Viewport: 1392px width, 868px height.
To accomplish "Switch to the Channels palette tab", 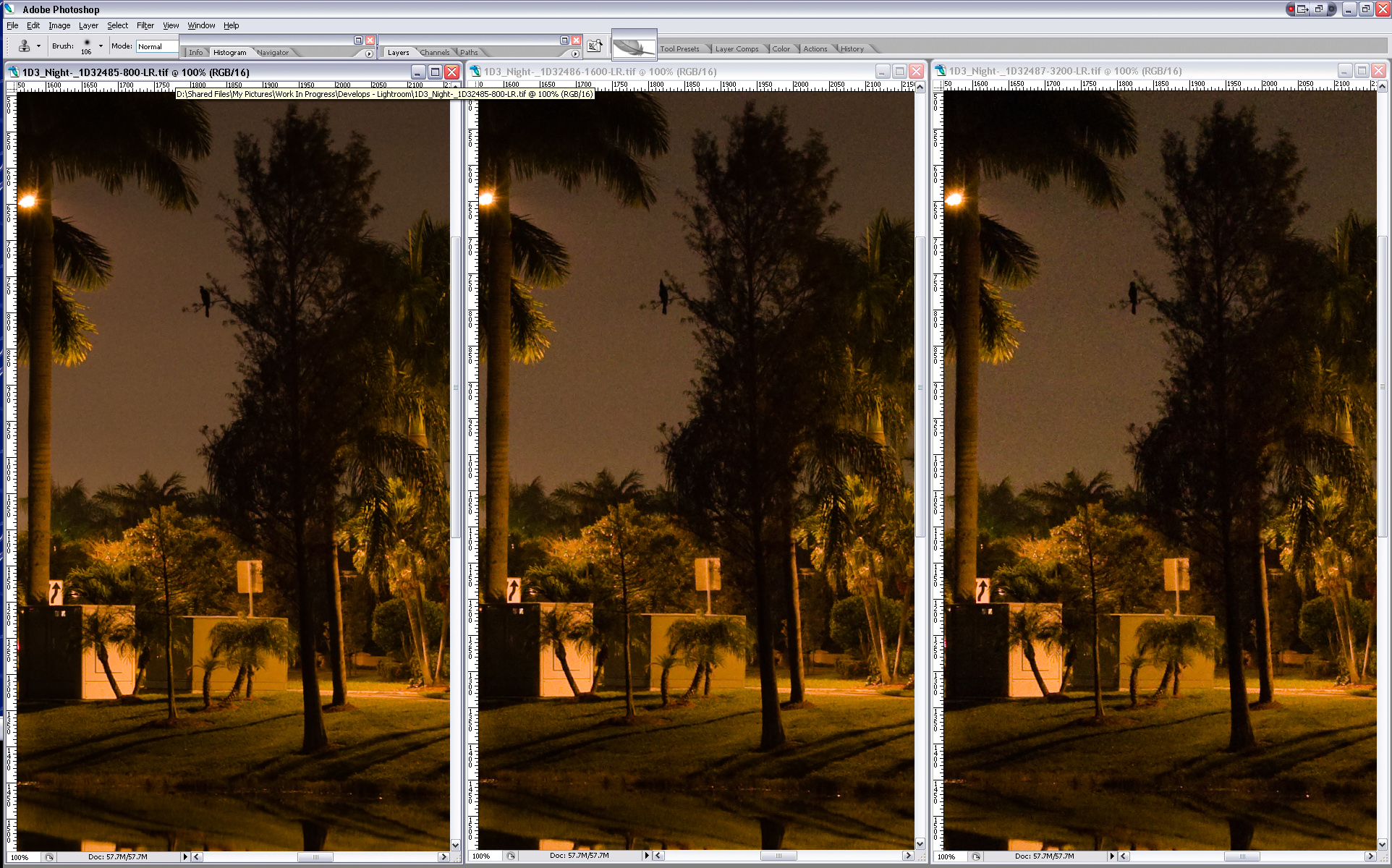I will 434,52.
